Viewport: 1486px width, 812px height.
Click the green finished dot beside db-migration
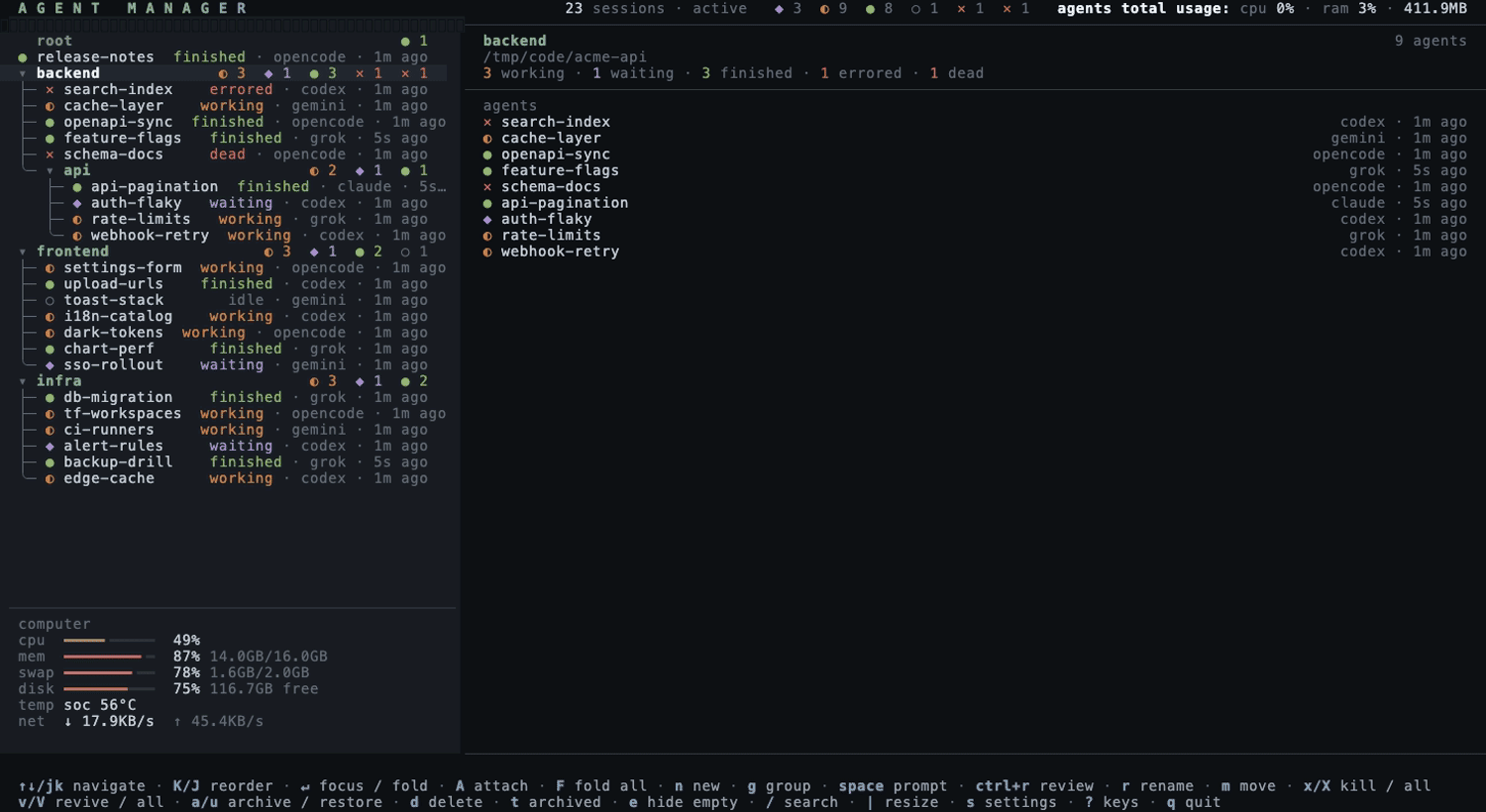tap(50, 398)
